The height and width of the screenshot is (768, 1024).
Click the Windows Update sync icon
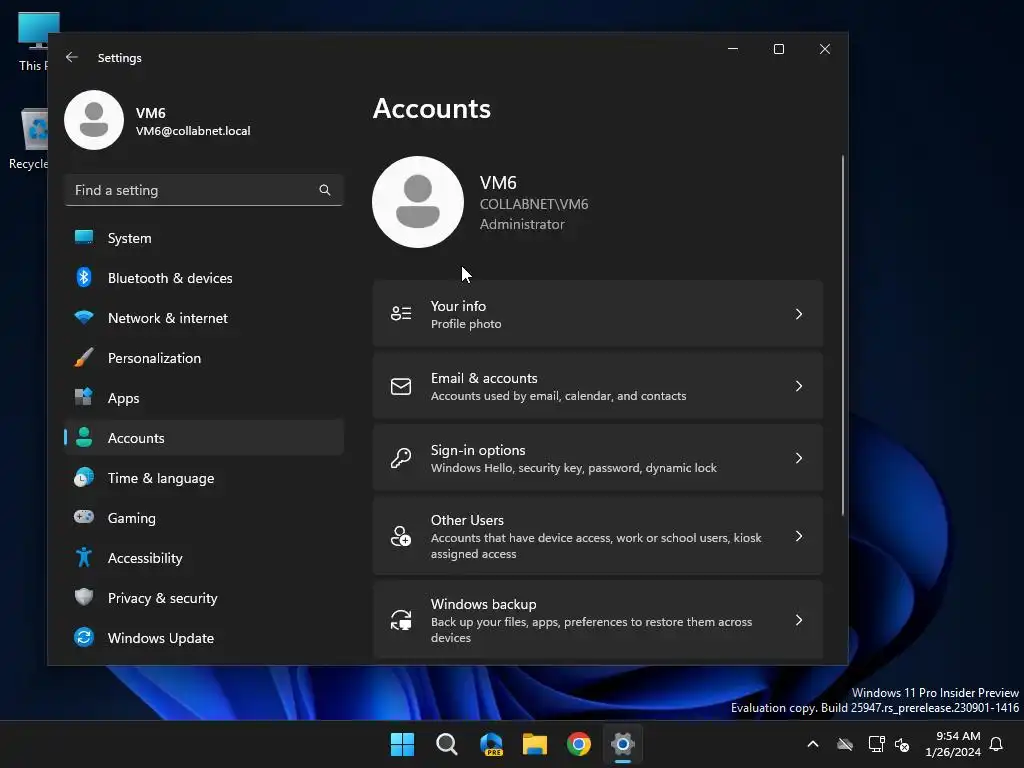[x=84, y=637]
